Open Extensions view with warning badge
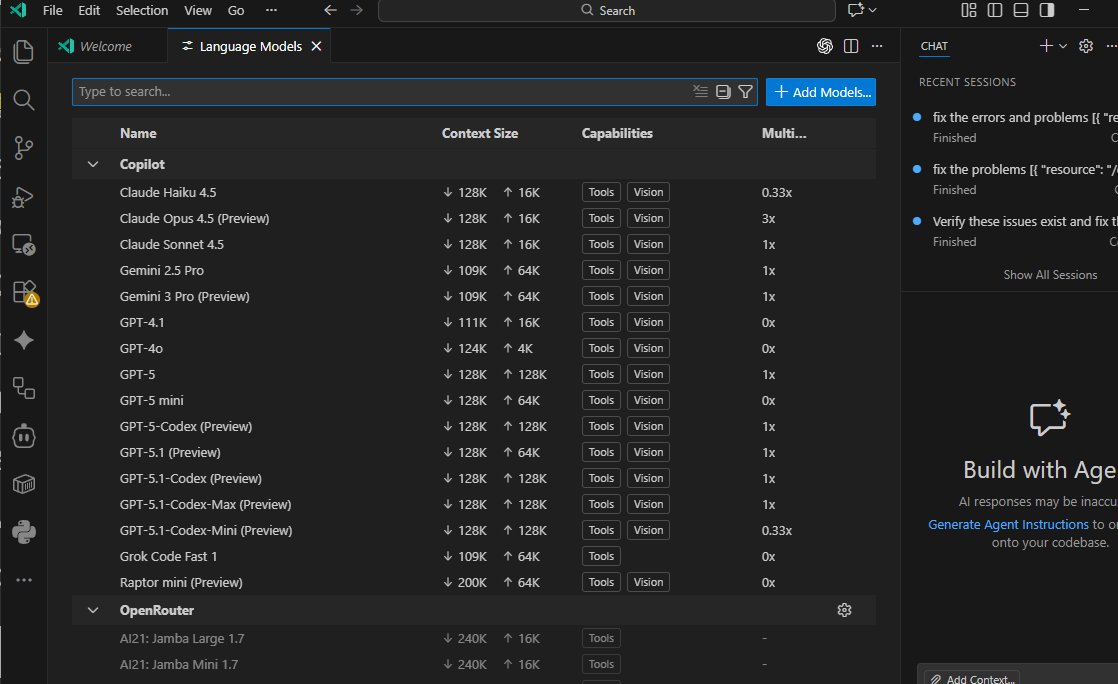 click(24, 292)
